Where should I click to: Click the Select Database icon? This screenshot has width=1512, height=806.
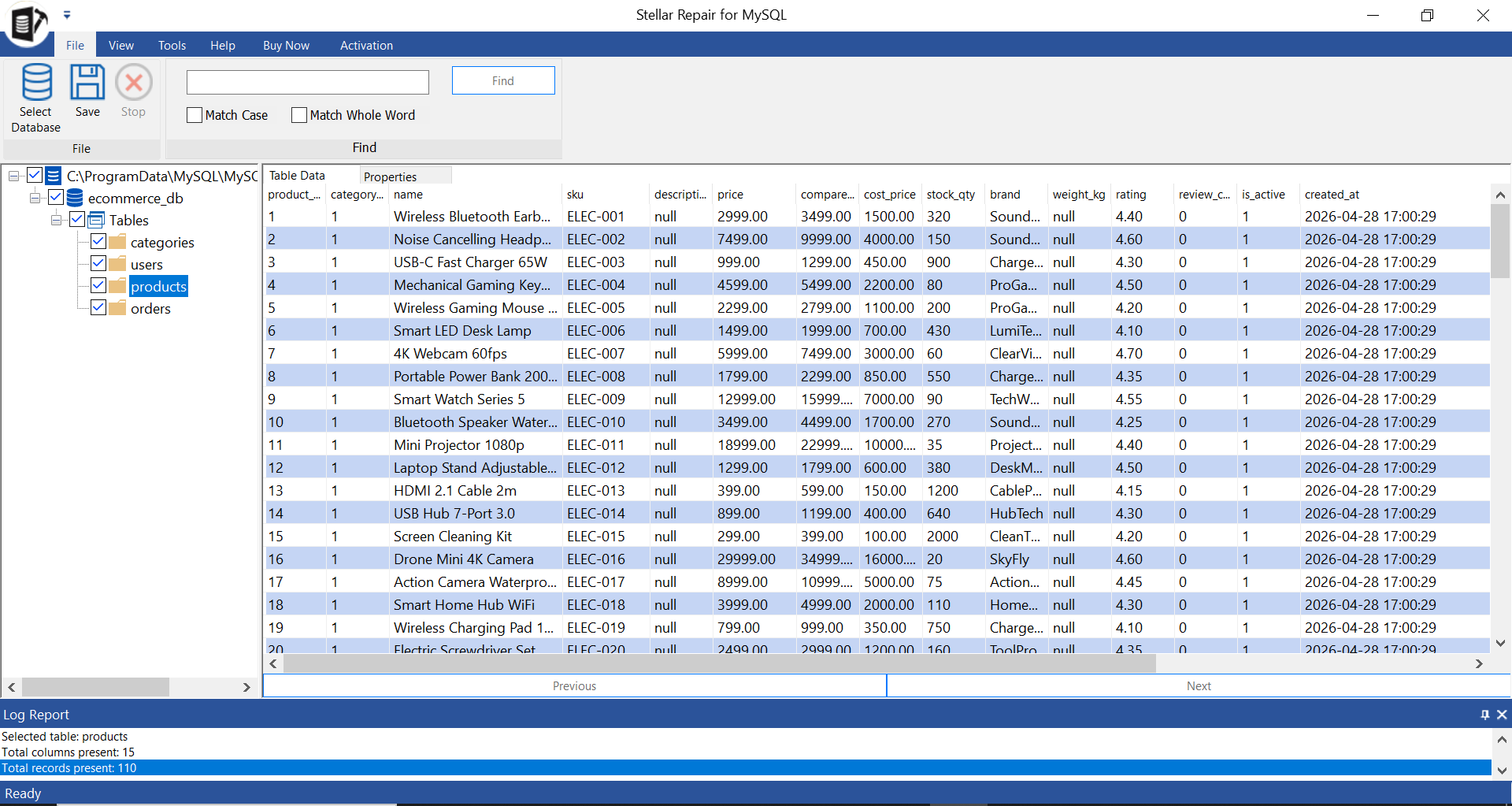click(36, 82)
